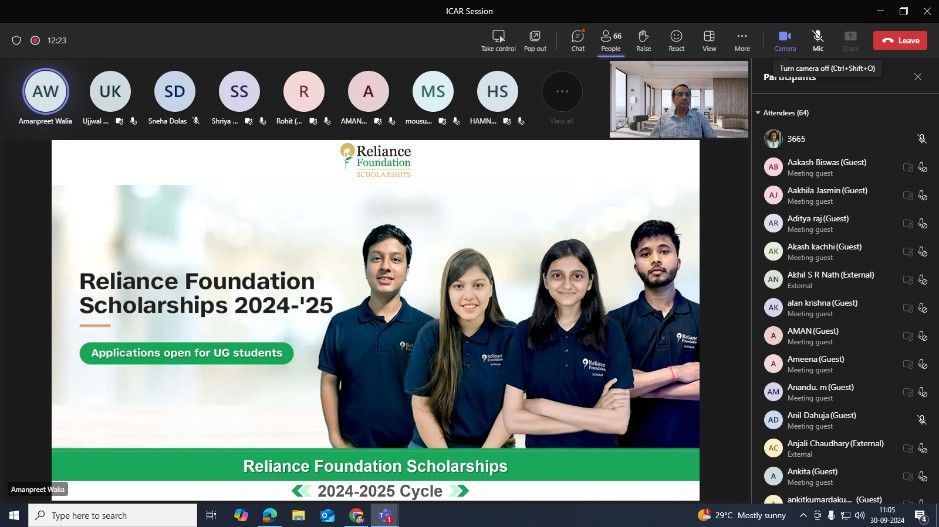Click the presenter's video thumbnail
This screenshot has height=527, width=939.
pos(678,99)
